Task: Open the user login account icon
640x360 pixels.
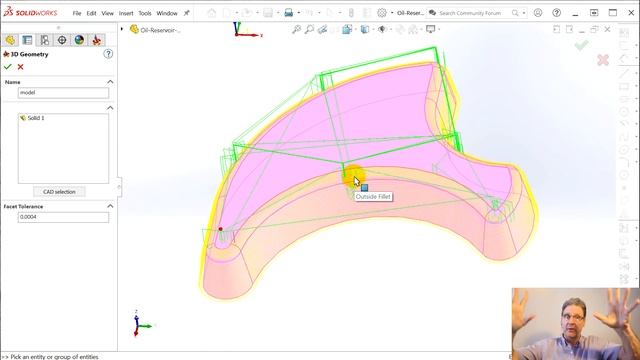Action: (x=538, y=13)
